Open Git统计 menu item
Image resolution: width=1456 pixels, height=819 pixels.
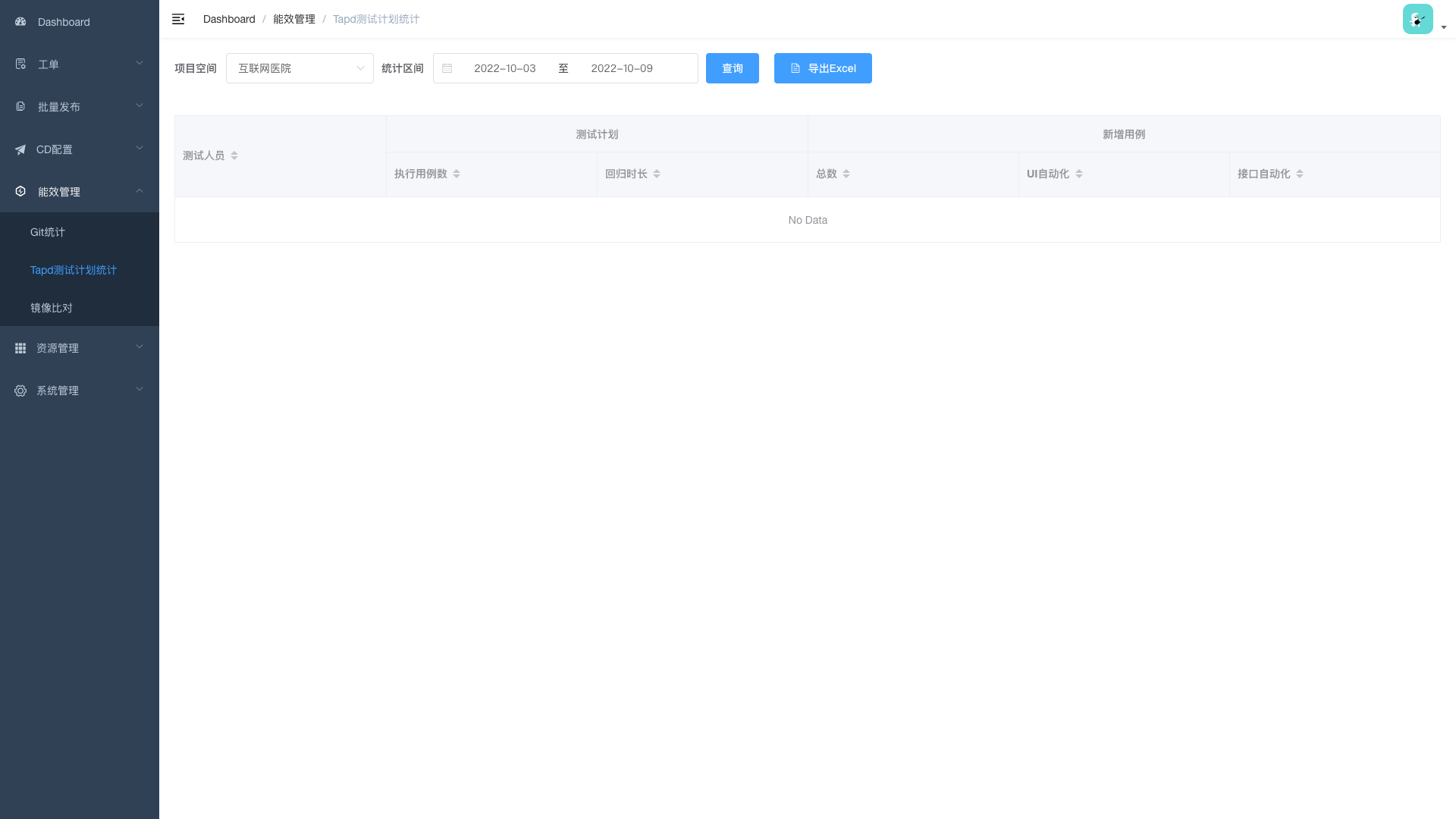tap(48, 232)
